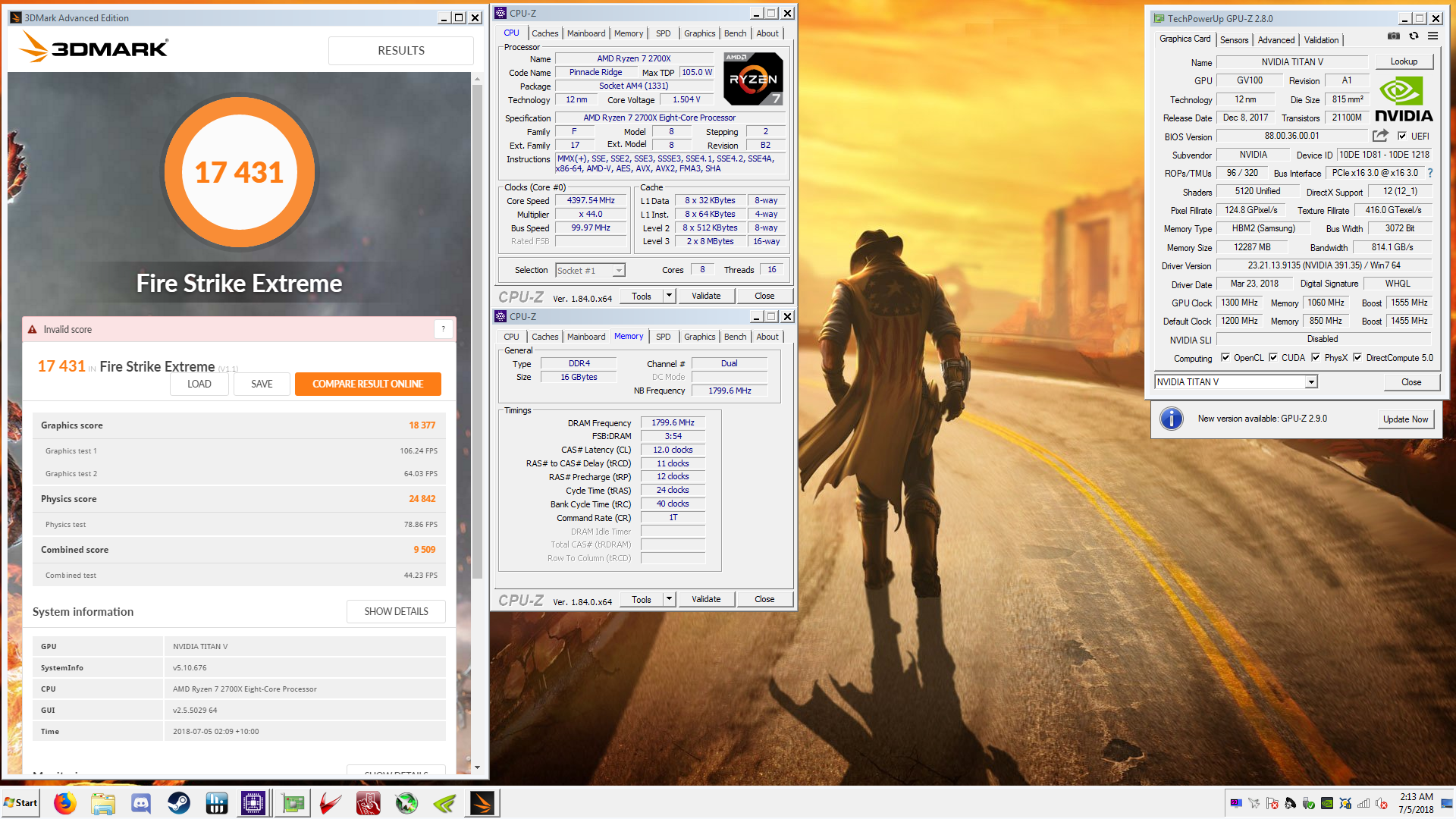Toggle the DirectCompute 5.0 checkbox
This screenshot has width=1456, height=819.
1357,358
